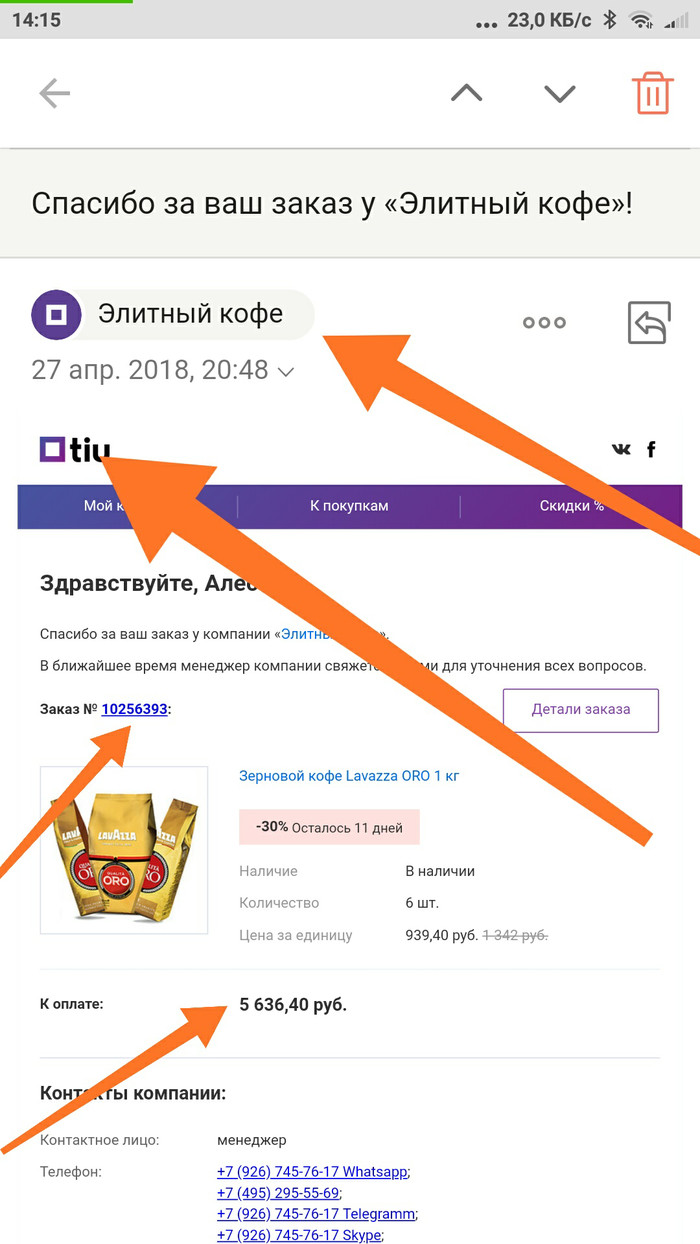Open the Whatsapp phone number link
The image size is (700, 1244).
click(312, 1171)
